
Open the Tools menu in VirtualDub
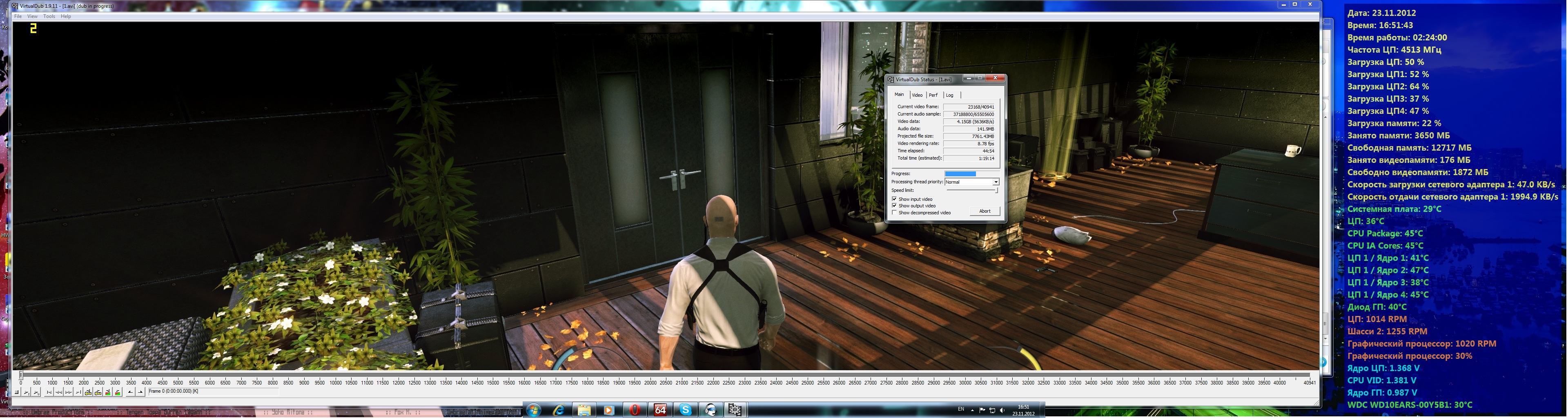[49, 16]
